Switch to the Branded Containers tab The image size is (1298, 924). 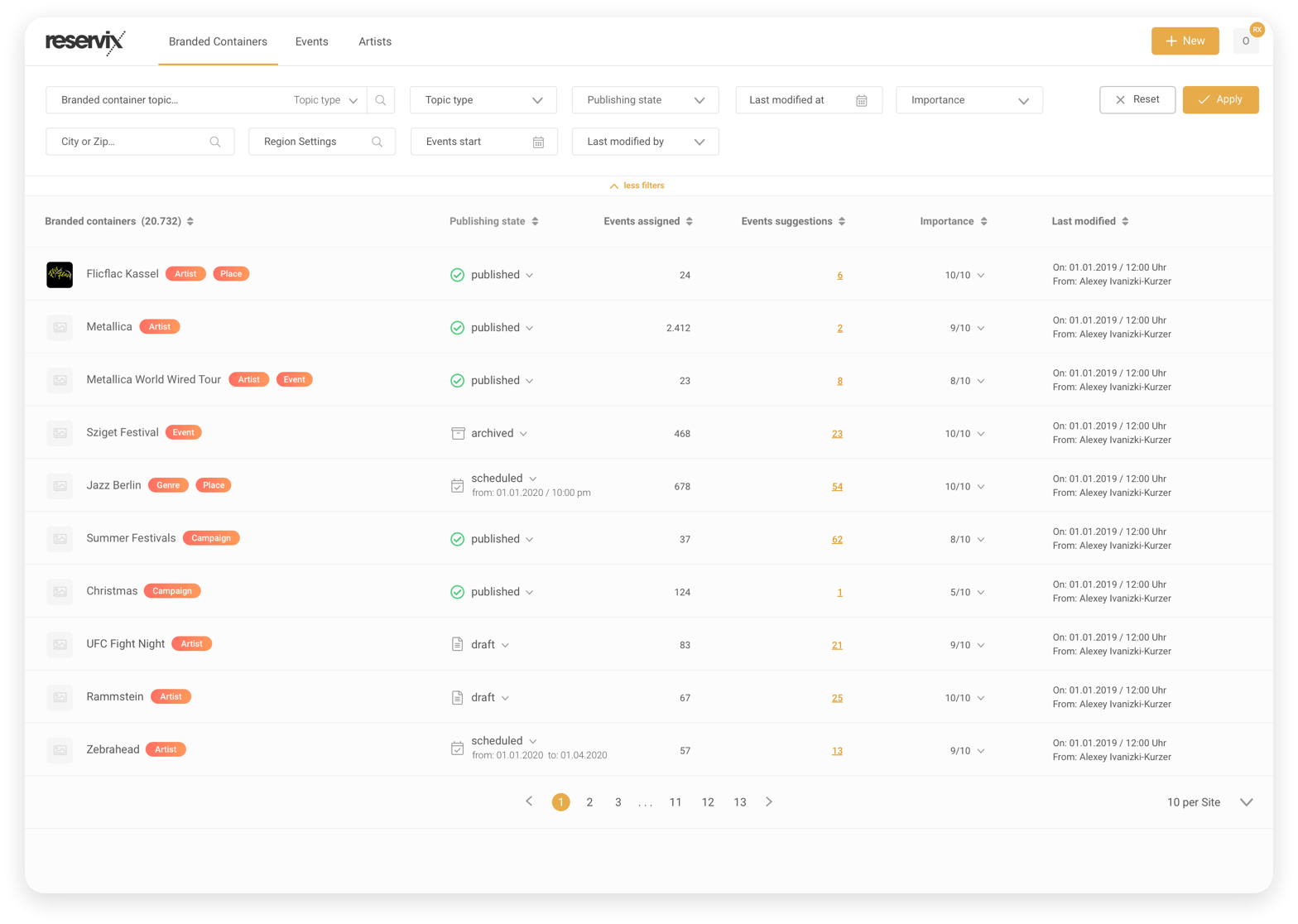[218, 41]
